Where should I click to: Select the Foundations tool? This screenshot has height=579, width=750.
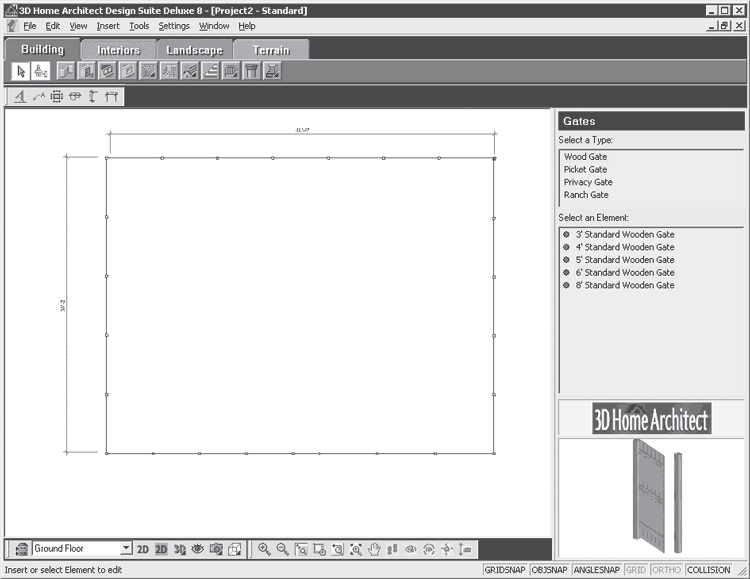click(272, 71)
